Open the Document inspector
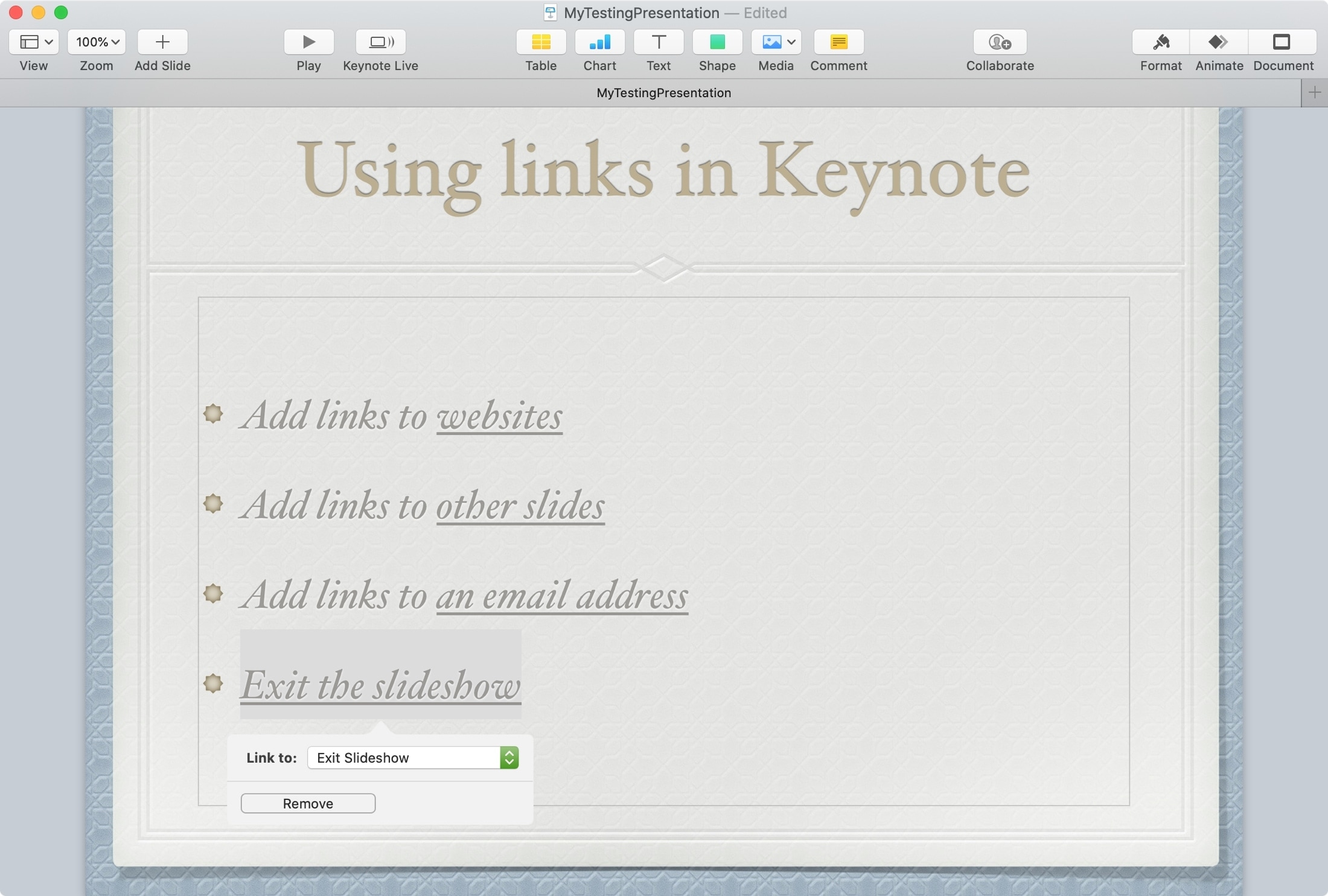 1282,42
